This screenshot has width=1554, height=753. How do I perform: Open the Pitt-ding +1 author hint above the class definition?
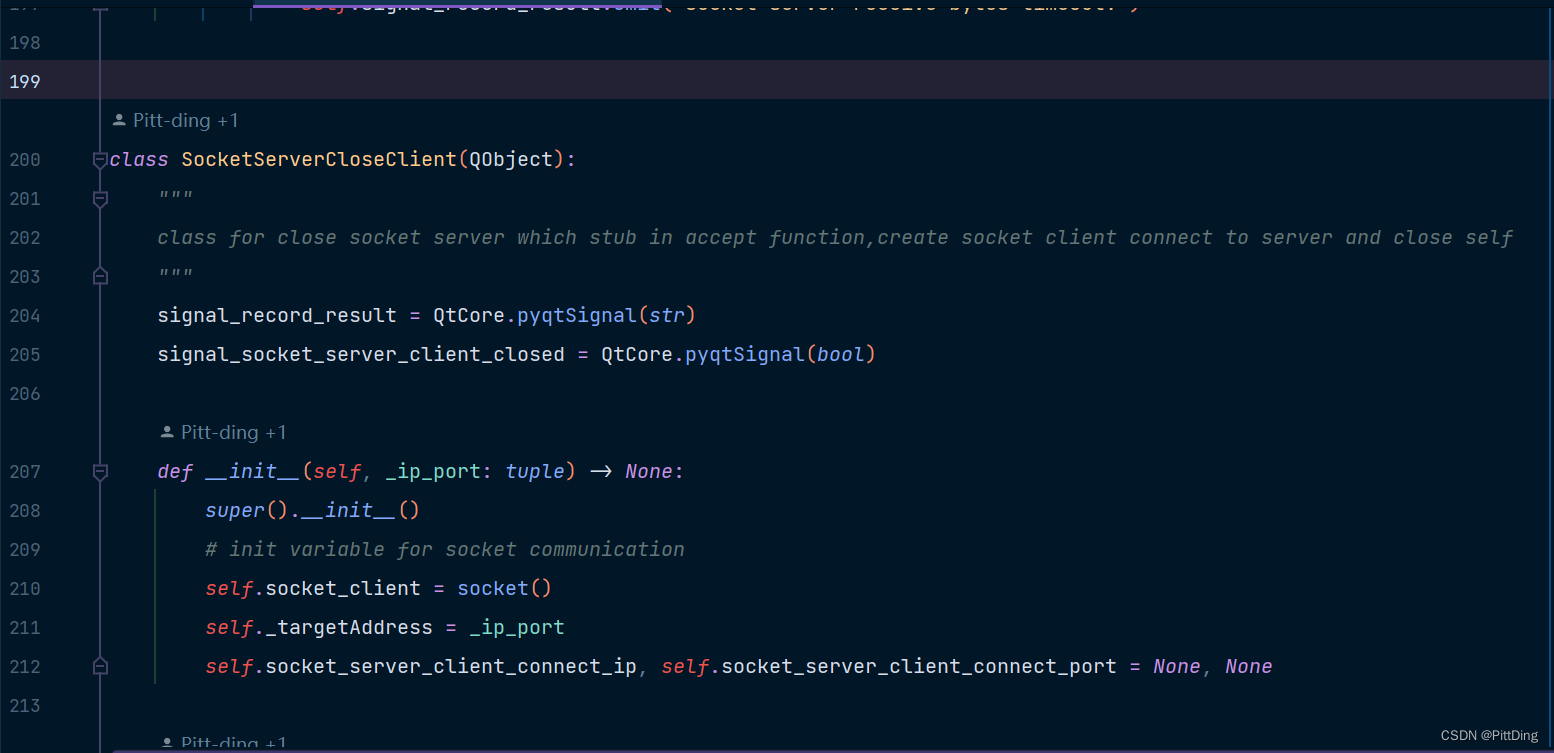coord(176,121)
